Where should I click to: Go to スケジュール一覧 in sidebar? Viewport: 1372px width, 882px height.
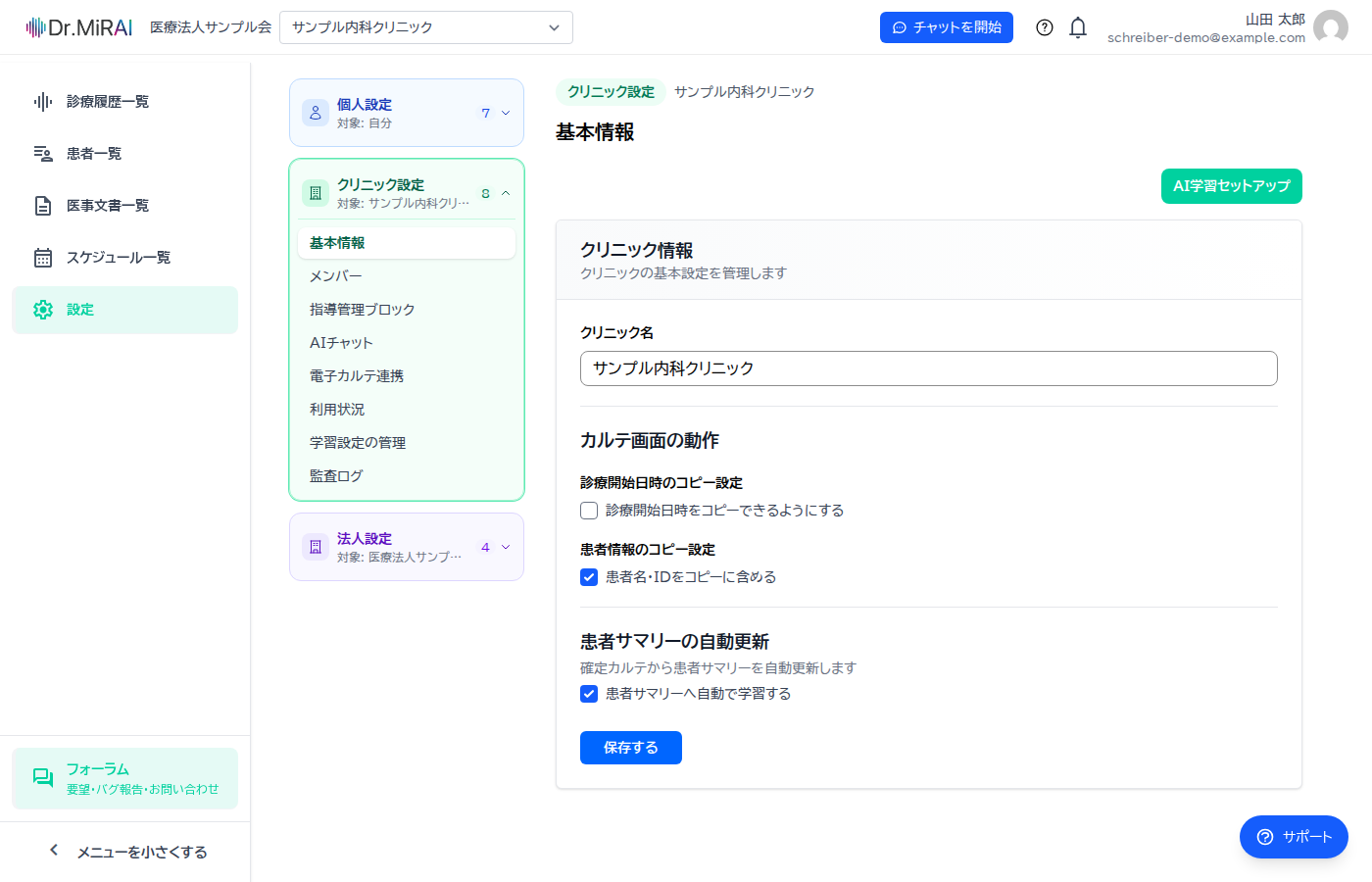click(x=125, y=258)
